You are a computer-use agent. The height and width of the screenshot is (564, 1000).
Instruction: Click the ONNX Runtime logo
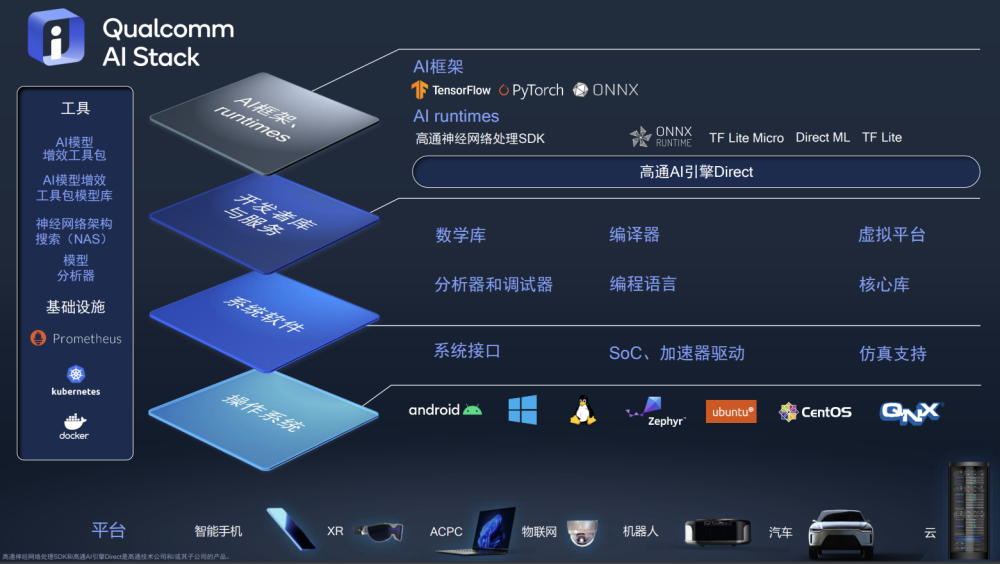coord(661,137)
